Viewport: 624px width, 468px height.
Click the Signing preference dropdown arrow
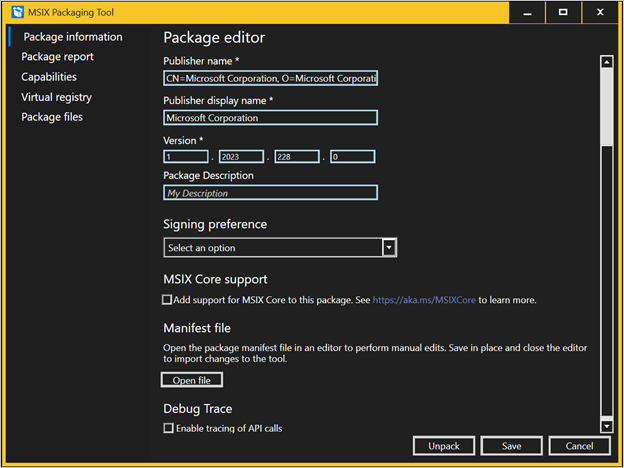point(389,248)
